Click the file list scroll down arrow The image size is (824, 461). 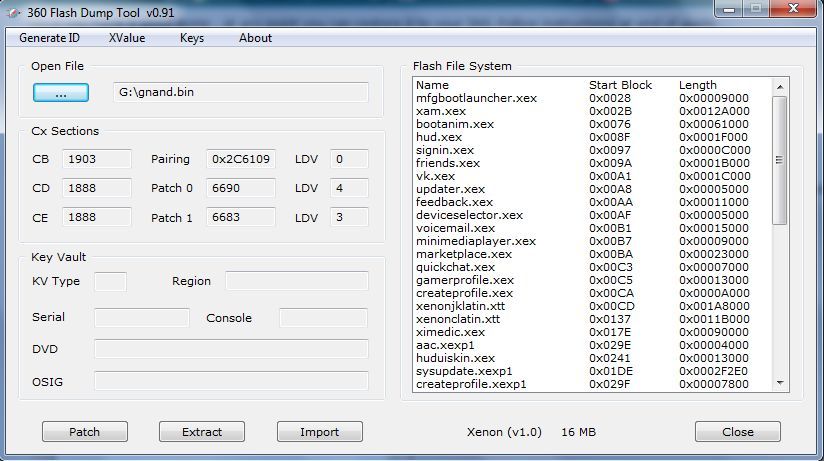pos(780,383)
